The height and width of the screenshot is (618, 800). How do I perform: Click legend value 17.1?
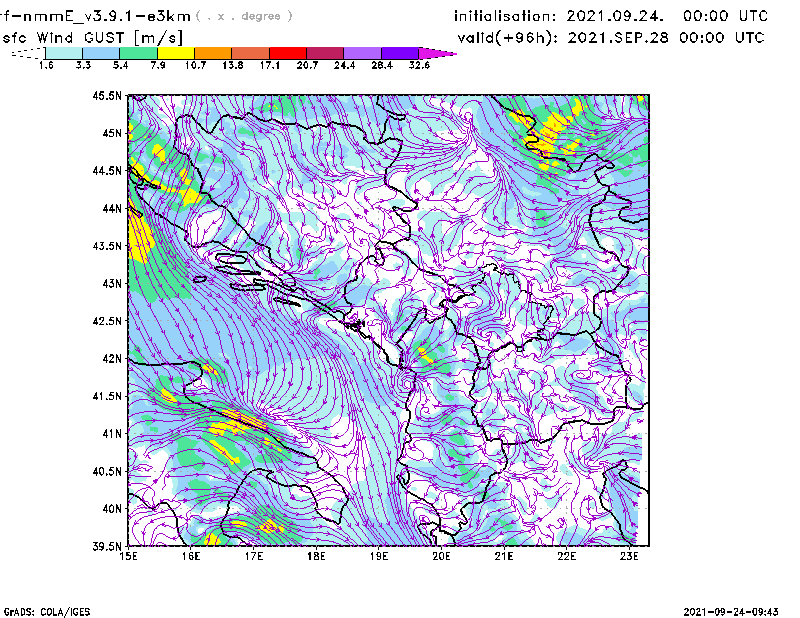(x=270, y=65)
